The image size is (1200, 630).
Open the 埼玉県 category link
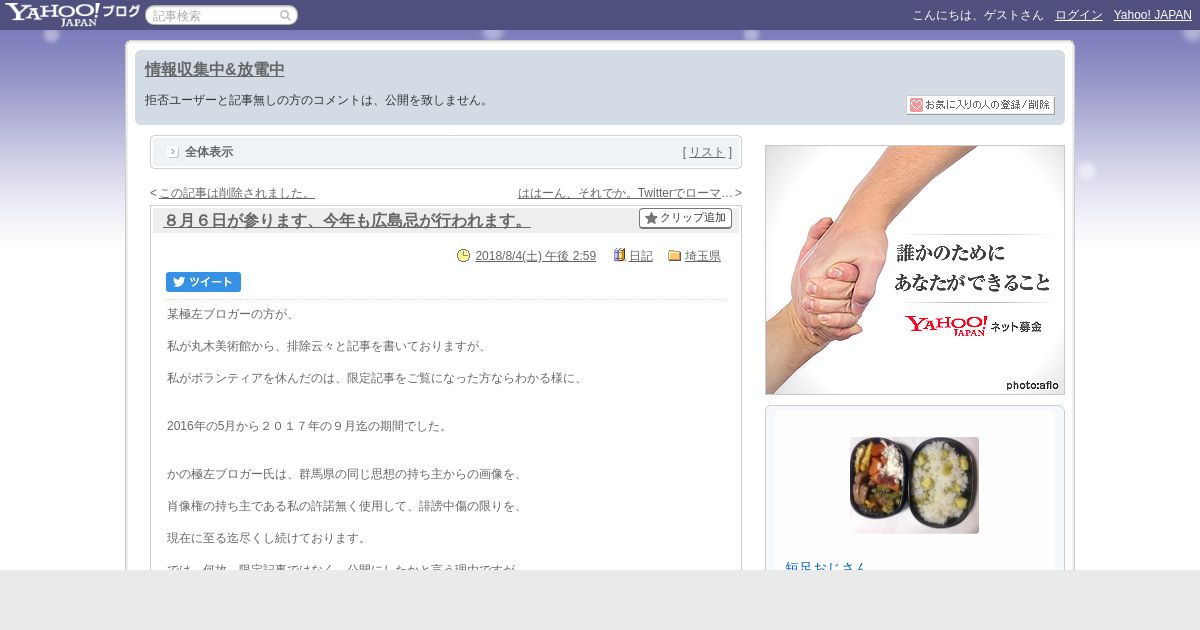pos(702,256)
